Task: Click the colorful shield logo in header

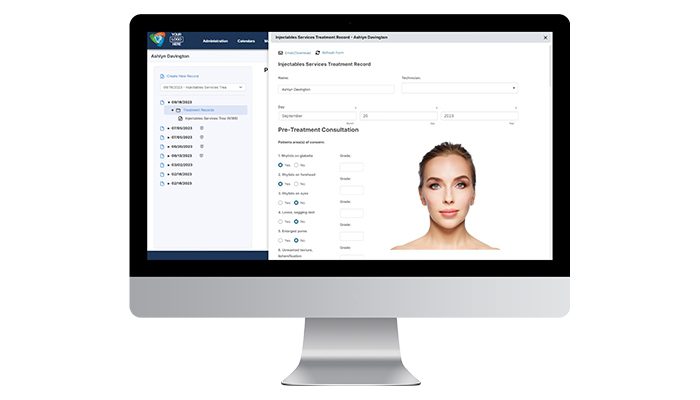Action: [x=157, y=39]
